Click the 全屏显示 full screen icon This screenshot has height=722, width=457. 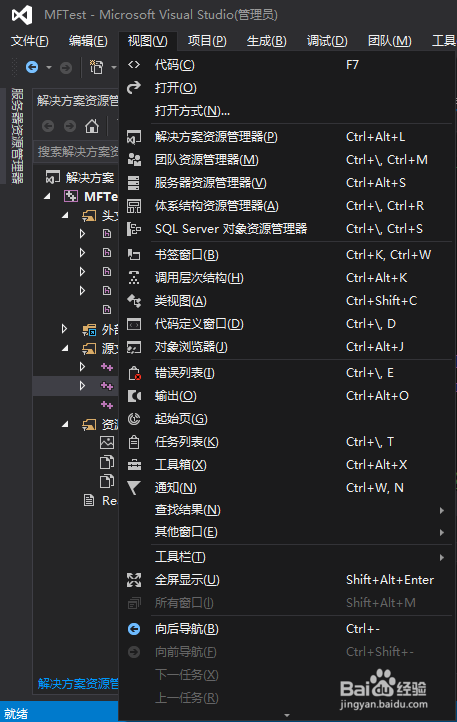tap(134, 580)
